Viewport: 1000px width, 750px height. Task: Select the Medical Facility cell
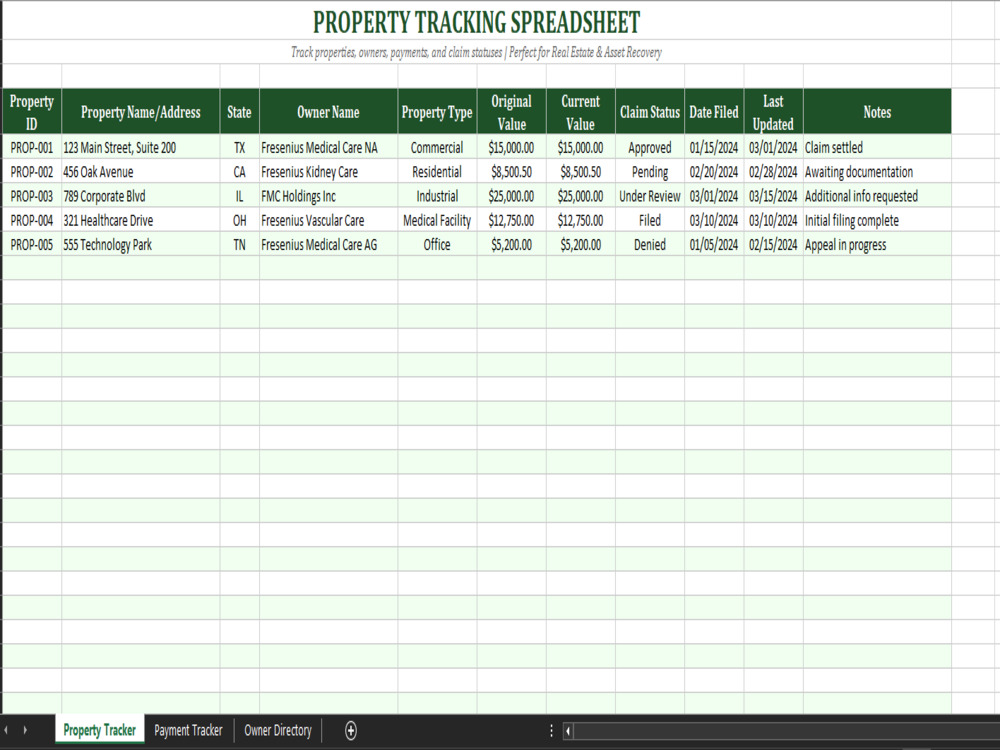[x=437, y=220]
